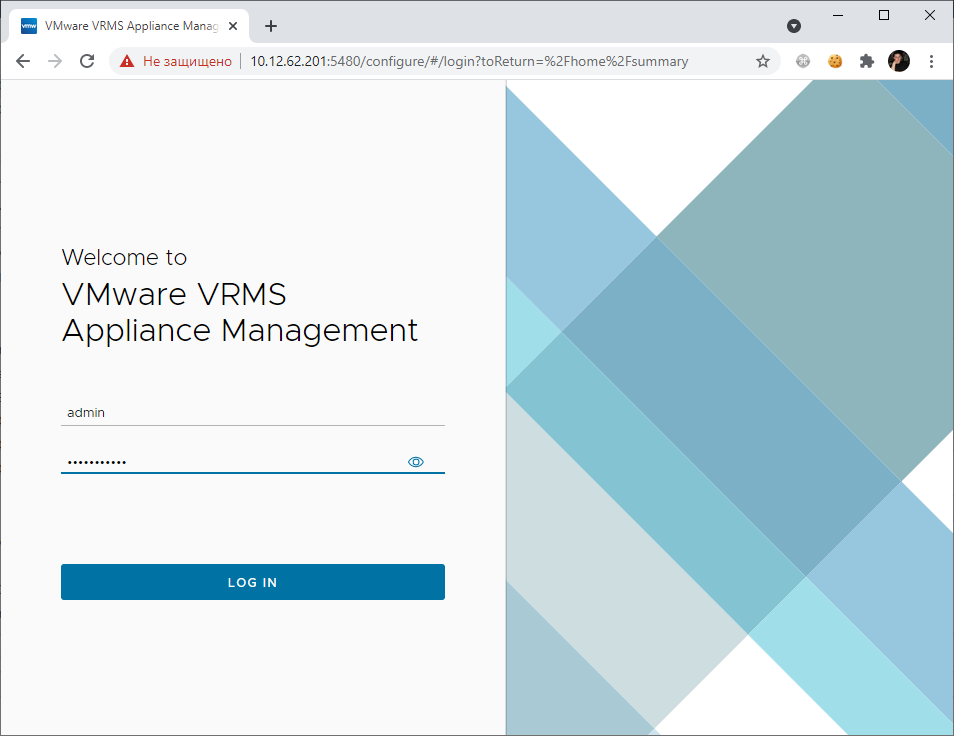Screen dimensions: 954x736
Task: Click the 'Appliance Management' title text
Action: (x=240, y=332)
